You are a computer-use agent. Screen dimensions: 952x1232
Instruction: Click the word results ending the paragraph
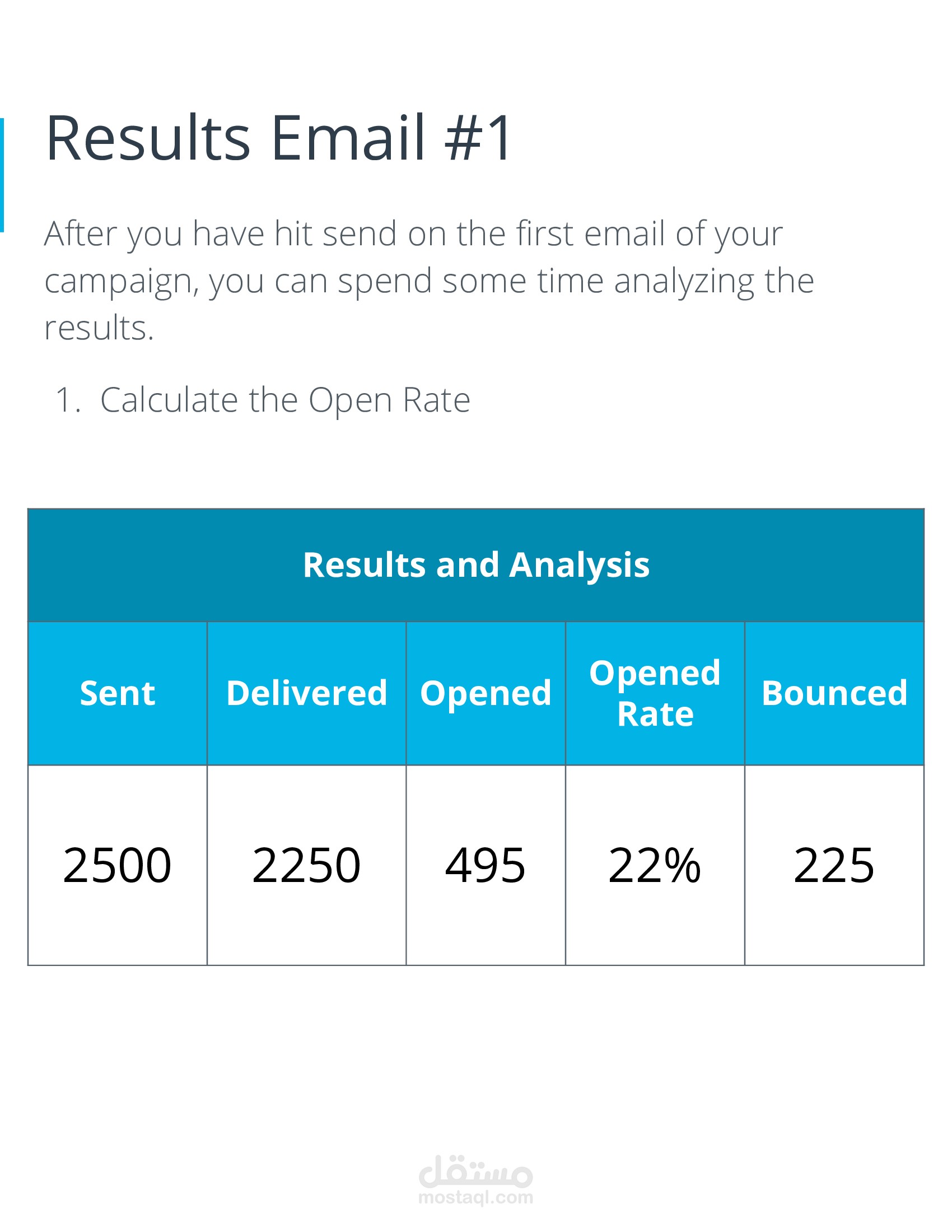pos(99,328)
